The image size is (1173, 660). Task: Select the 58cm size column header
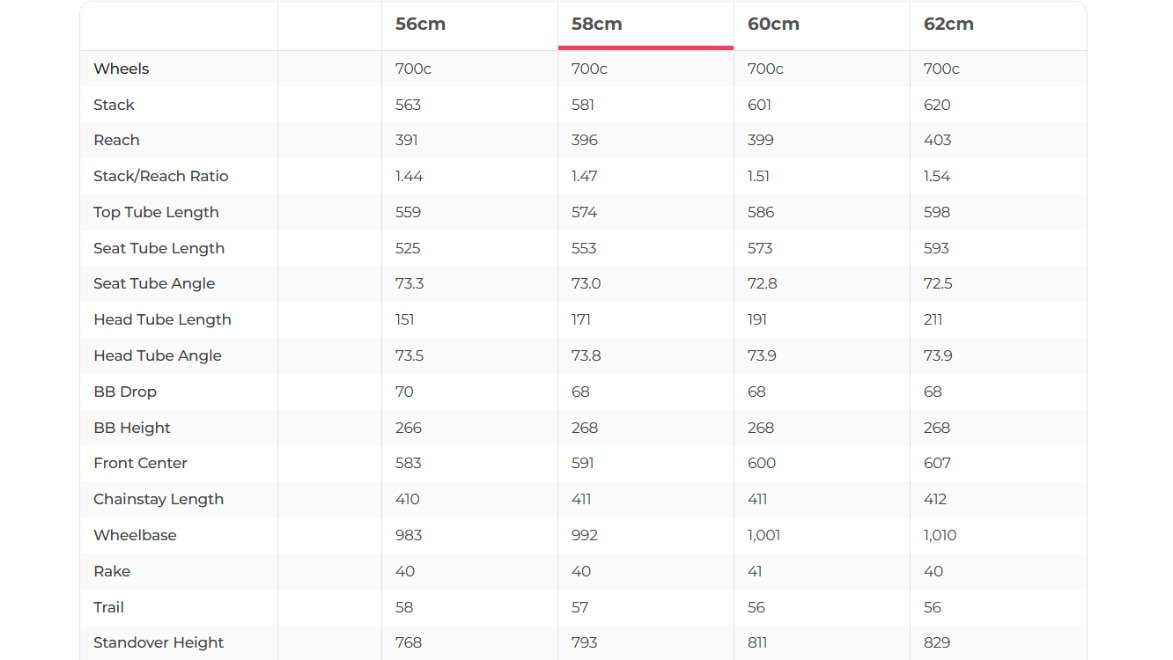point(597,24)
